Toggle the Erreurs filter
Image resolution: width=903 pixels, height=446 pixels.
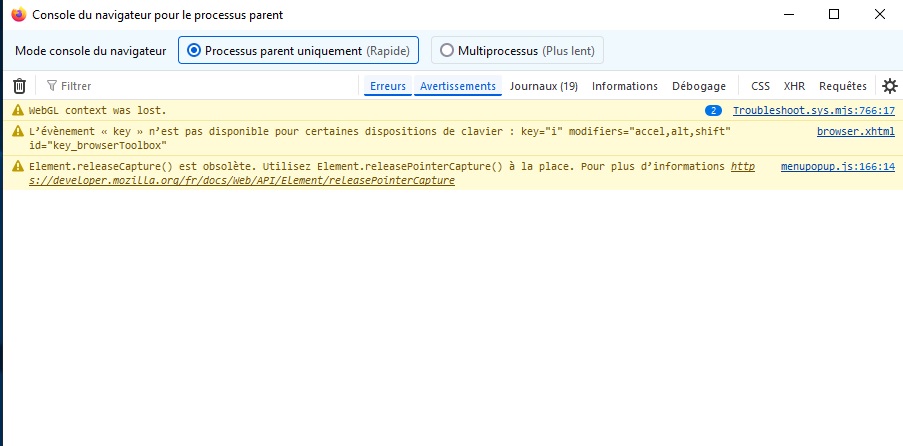388,86
